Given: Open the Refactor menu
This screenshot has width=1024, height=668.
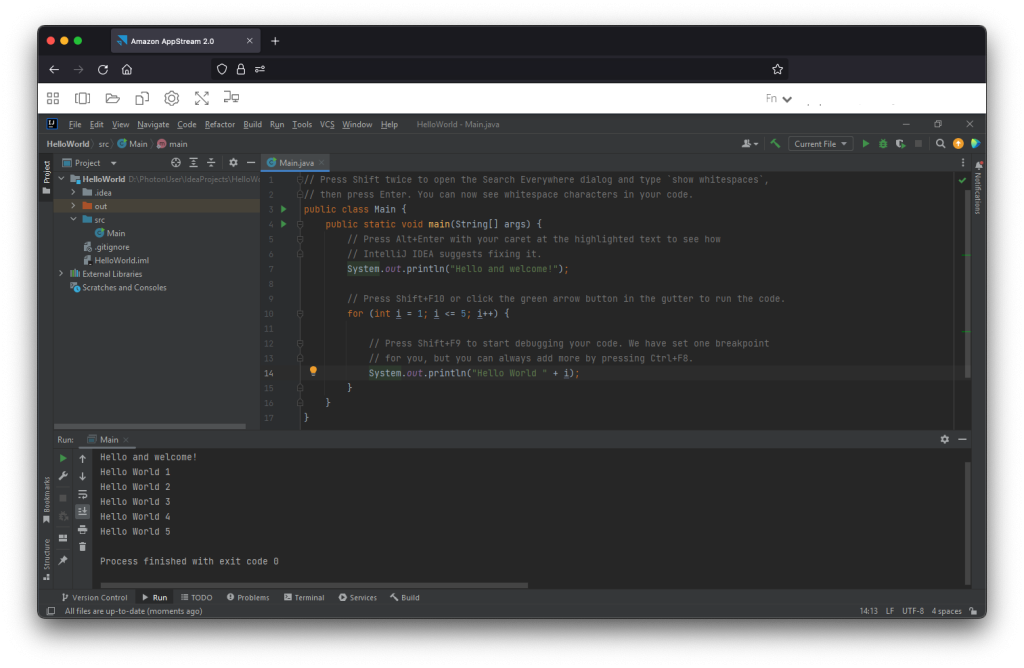Looking at the screenshot, I should [220, 124].
